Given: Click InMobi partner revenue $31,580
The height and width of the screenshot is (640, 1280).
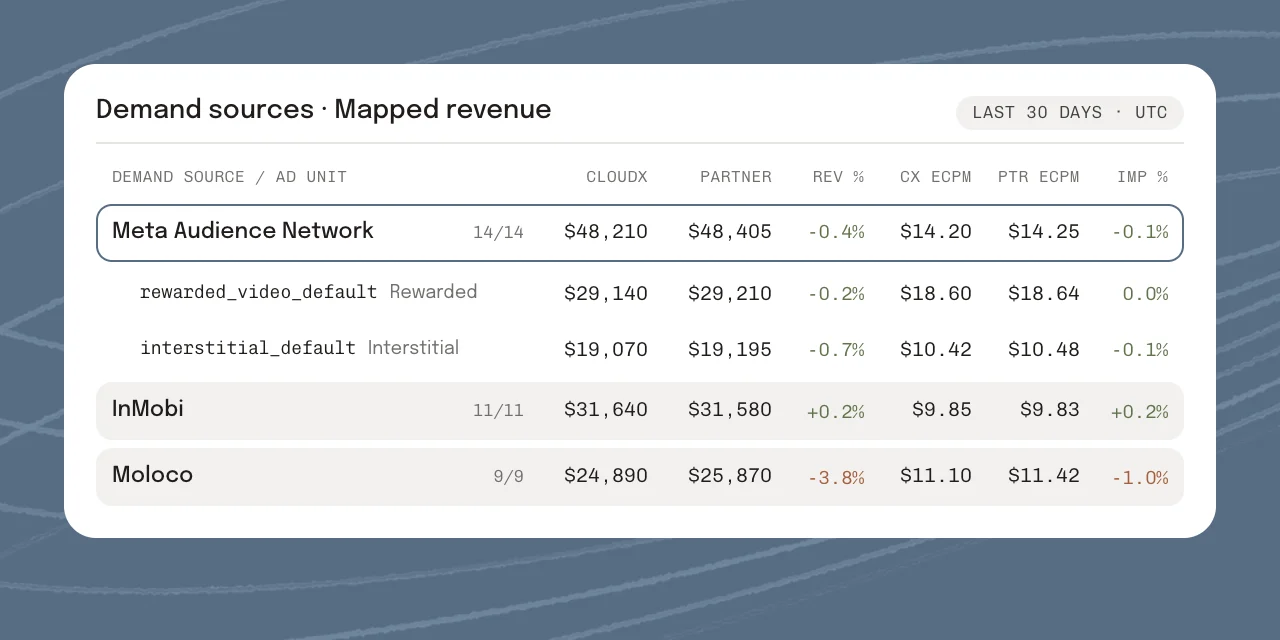Looking at the screenshot, I should (730, 410).
